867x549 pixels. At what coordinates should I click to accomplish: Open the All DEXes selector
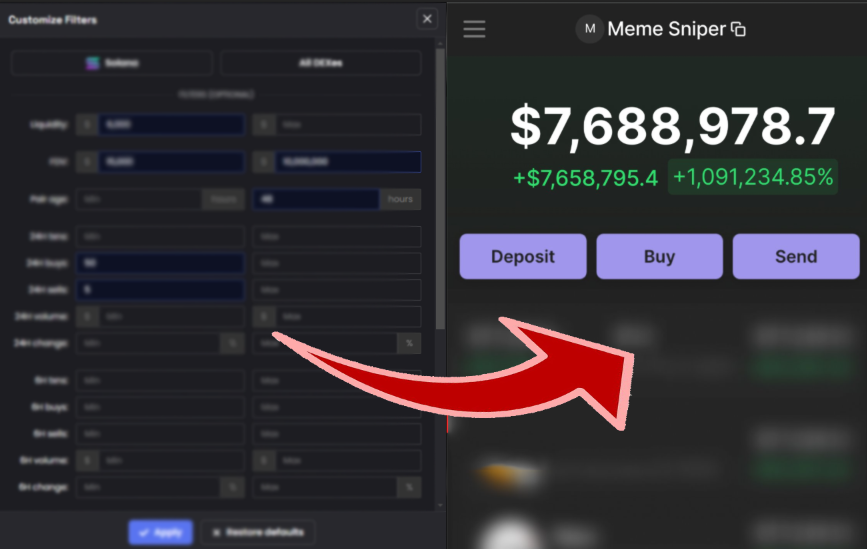321,63
